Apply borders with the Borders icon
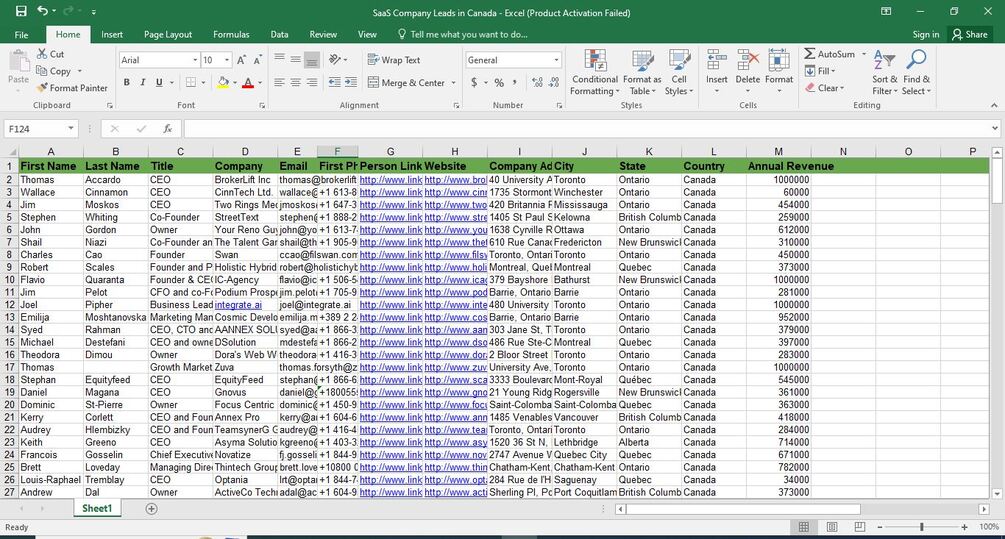Screen dimensions: 1005x539 click(x=191, y=82)
